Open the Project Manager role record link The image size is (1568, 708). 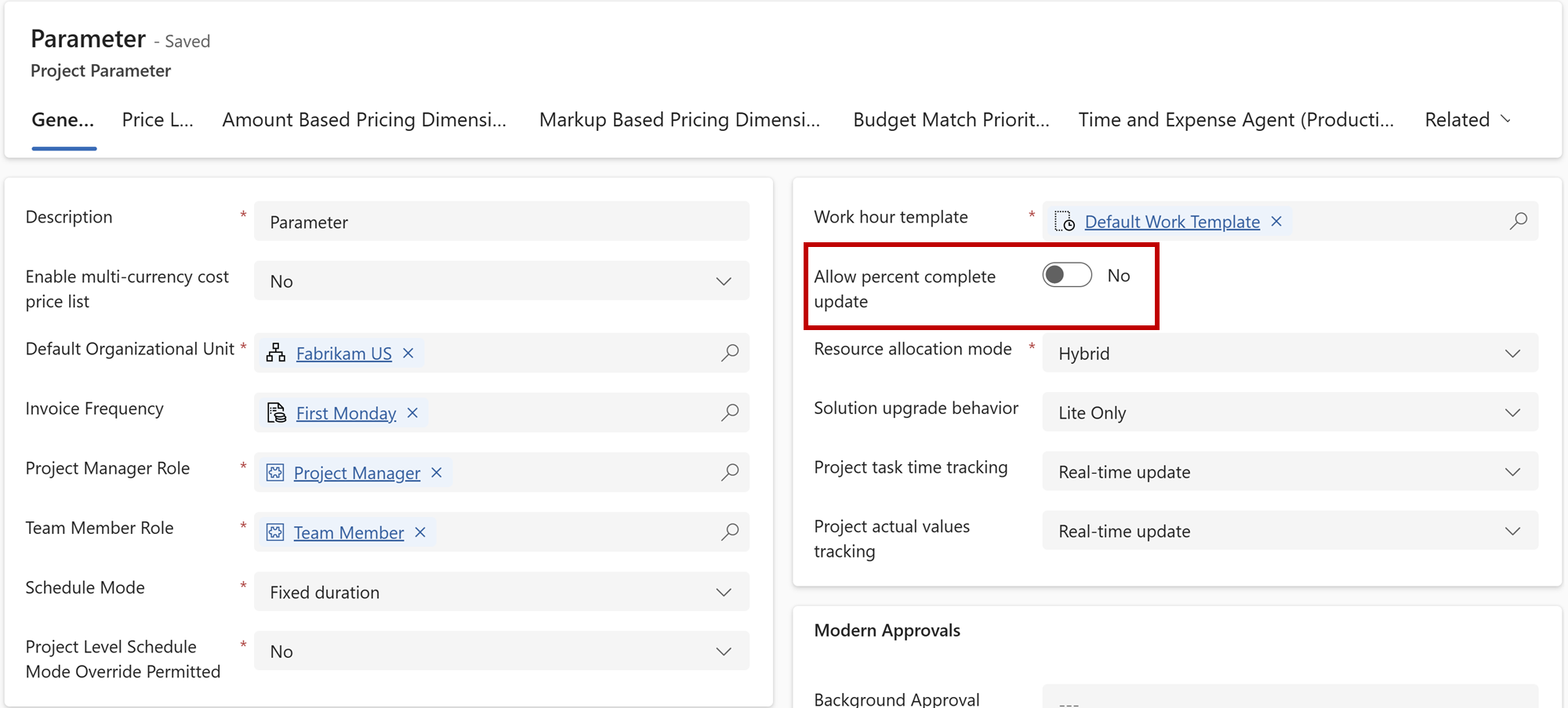click(356, 472)
